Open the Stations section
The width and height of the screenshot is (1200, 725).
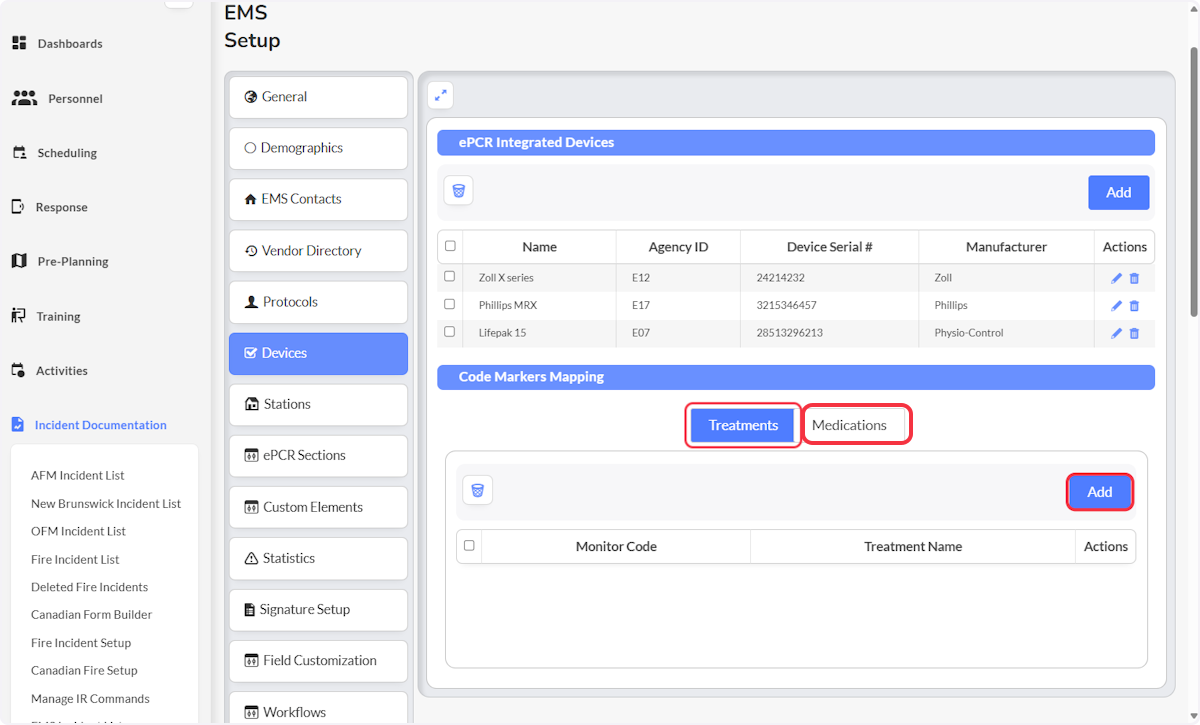(318, 404)
